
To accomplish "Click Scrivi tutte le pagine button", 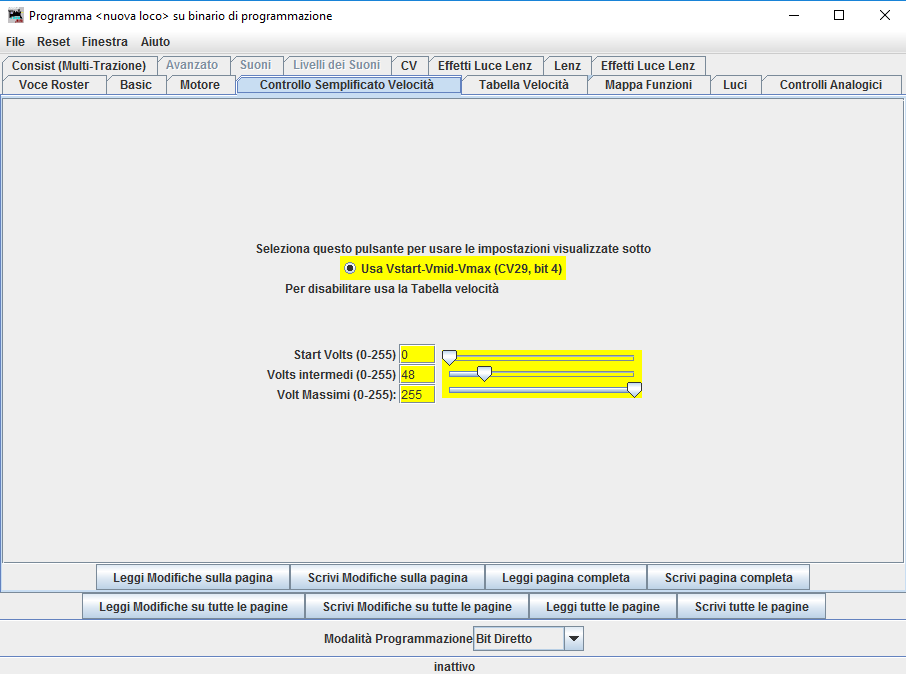I will (x=751, y=607).
